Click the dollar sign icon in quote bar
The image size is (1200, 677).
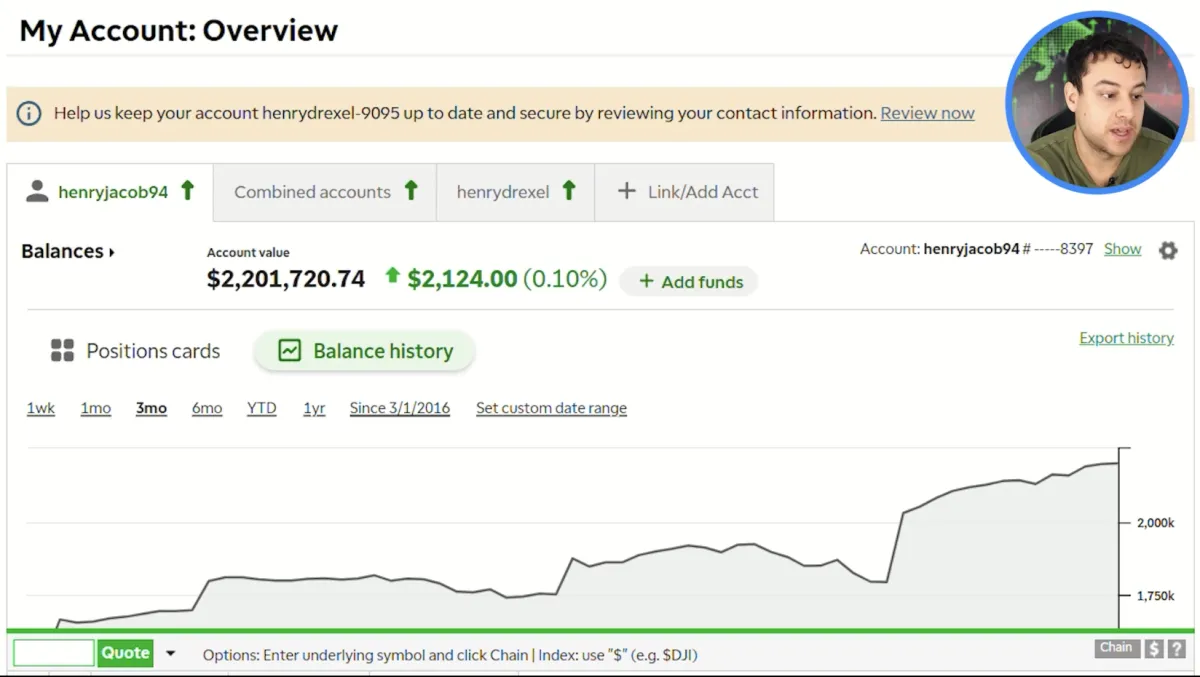[x=1154, y=649]
